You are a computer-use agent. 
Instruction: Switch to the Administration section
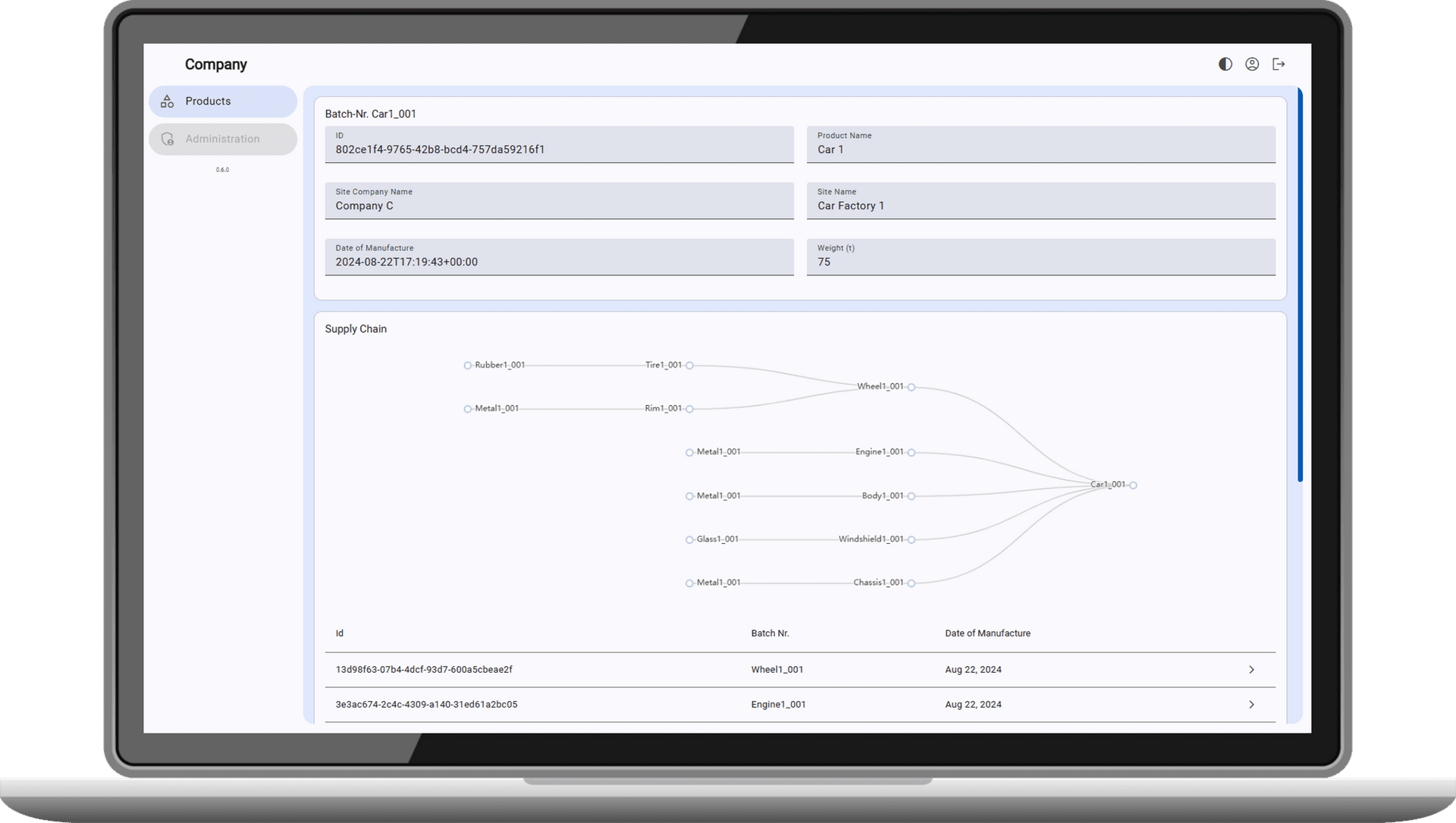point(221,139)
